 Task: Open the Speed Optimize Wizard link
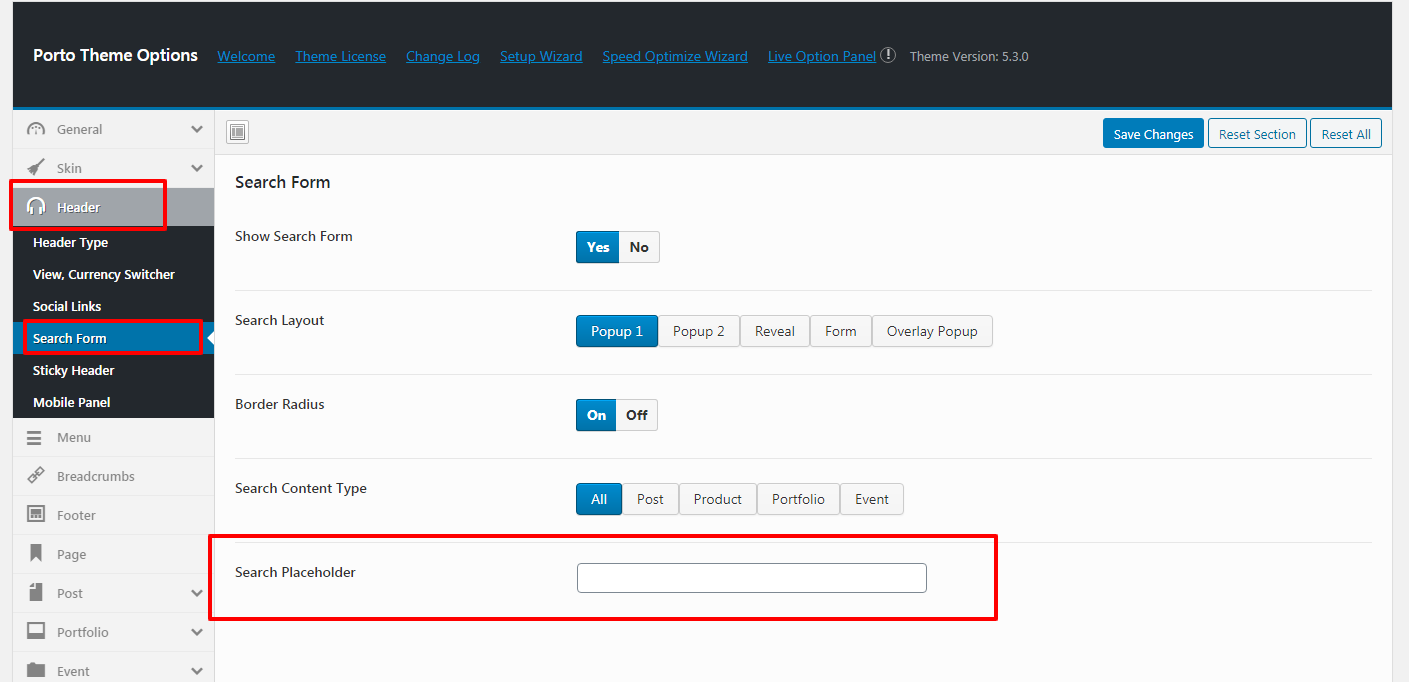point(675,56)
